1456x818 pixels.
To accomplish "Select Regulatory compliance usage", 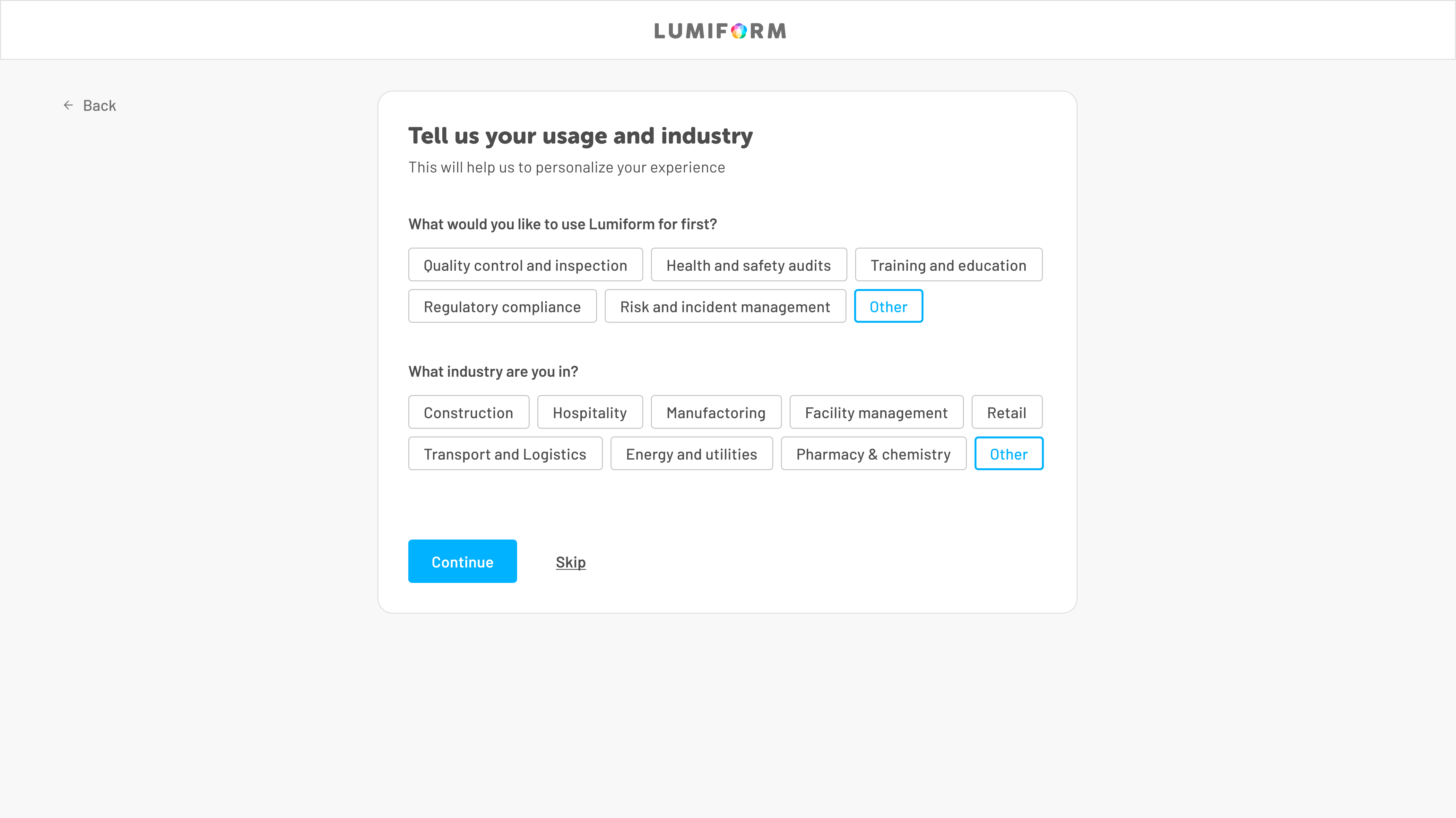I will tap(502, 306).
